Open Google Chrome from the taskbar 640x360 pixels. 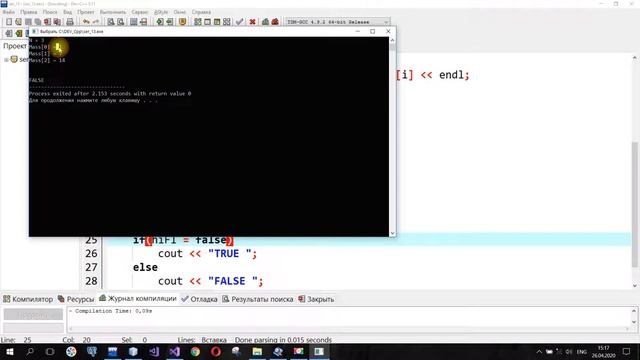pyautogui.click(x=195, y=351)
